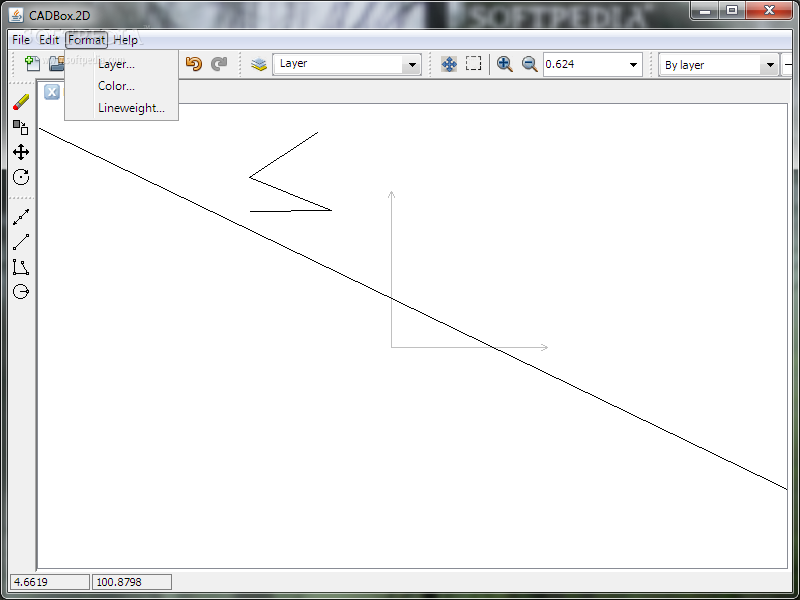Create a new drawing with the New icon
This screenshot has width=800, height=600.
coord(32,64)
